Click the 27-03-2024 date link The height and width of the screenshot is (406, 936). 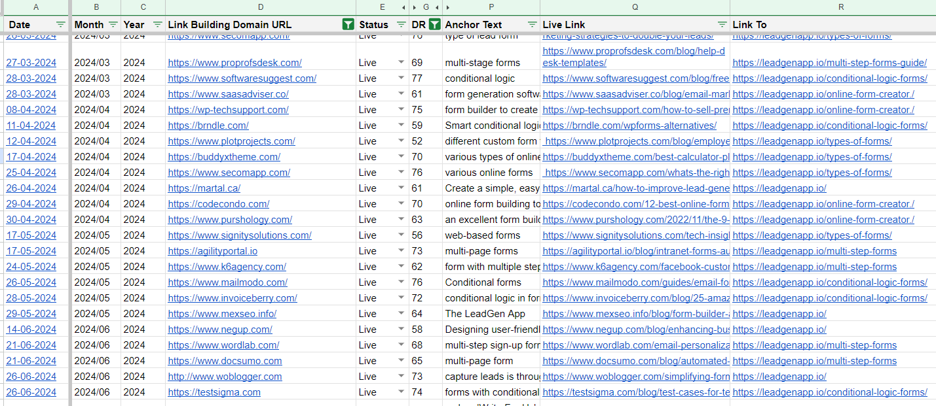(31, 63)
